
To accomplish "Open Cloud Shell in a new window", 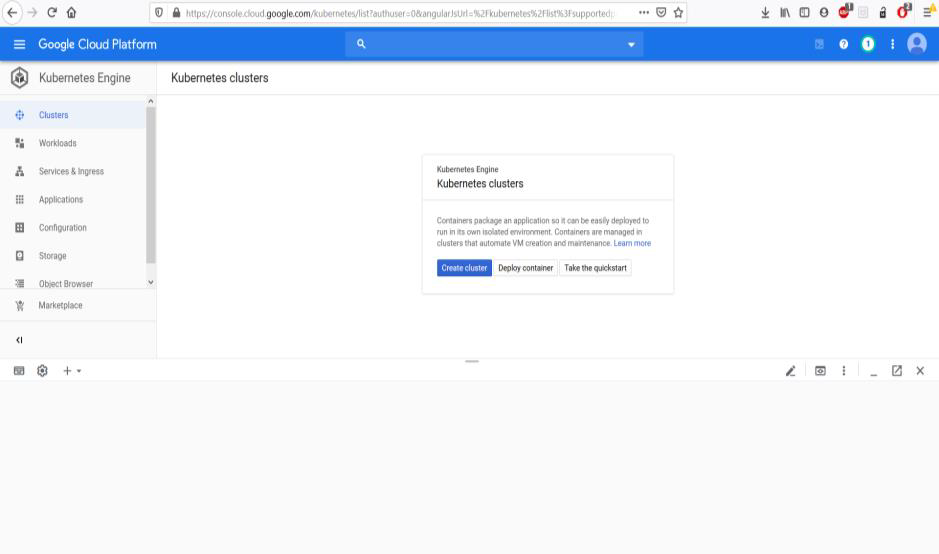I will (x=896, y=371).
